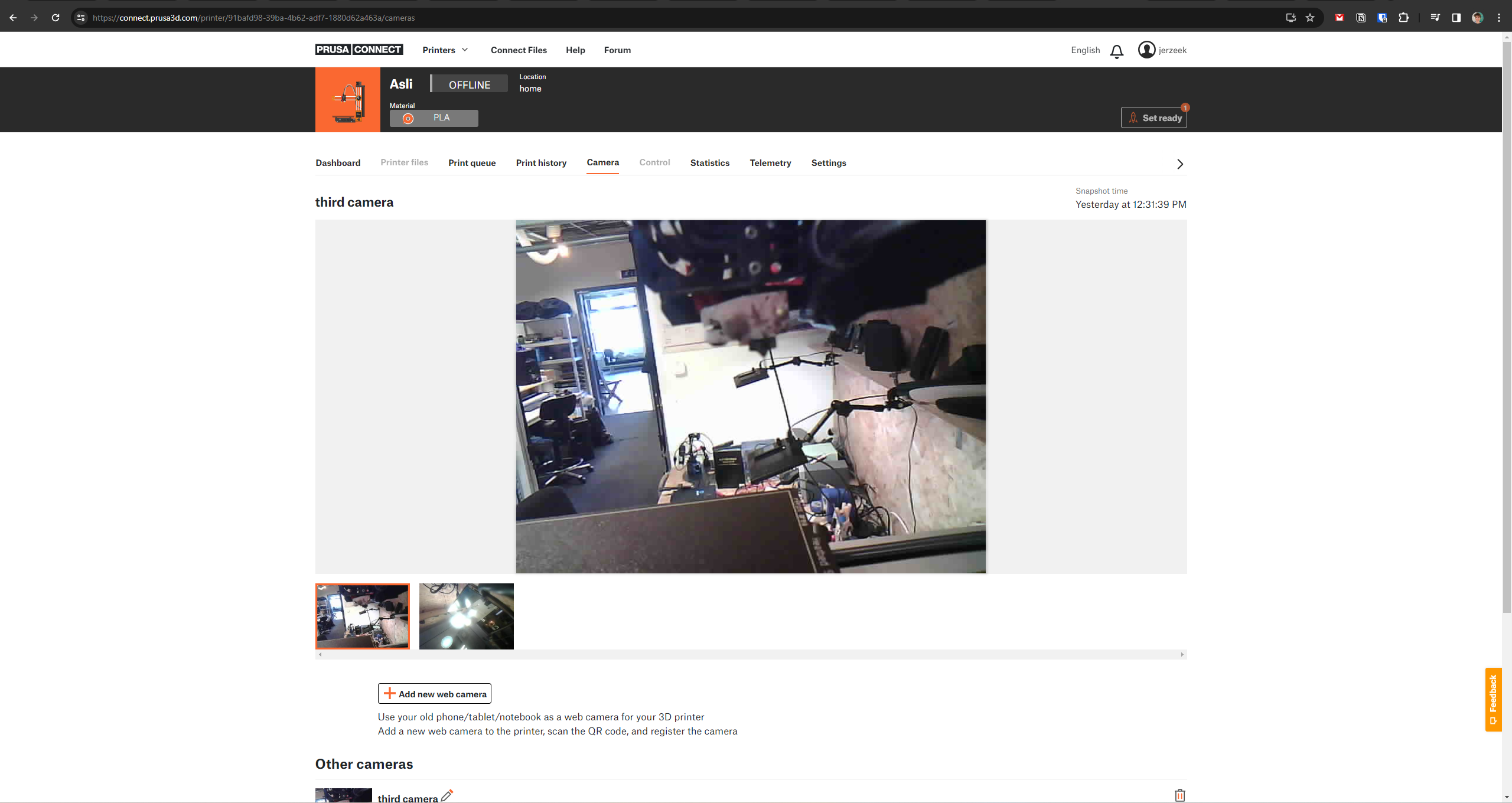The width and height of the screenshot is (1512, 803).
Task: Click the notifications bell icon
Action: [1116, 51]
